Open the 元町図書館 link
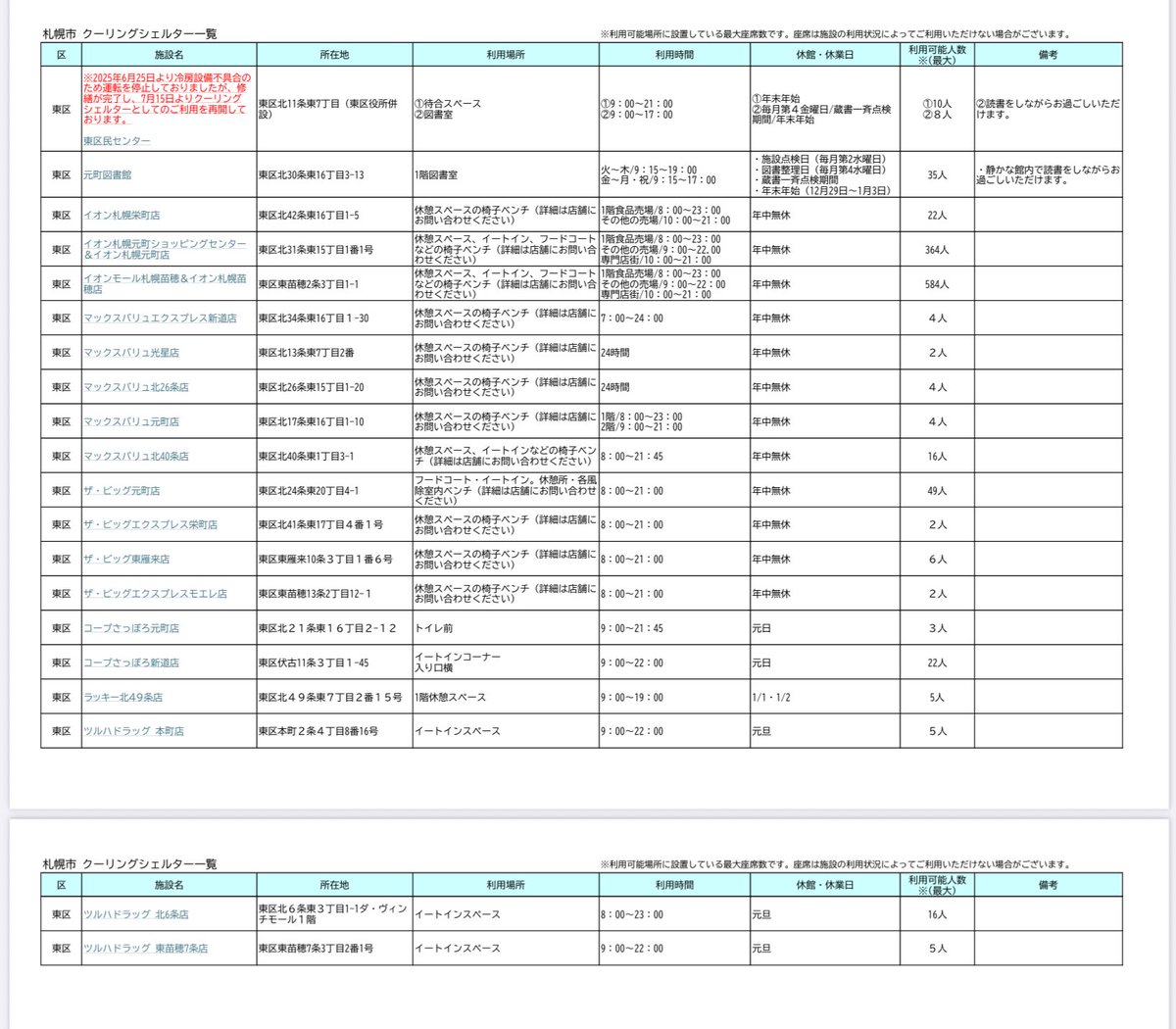This screenshot has width=1176, height=1029. point(108,174)
